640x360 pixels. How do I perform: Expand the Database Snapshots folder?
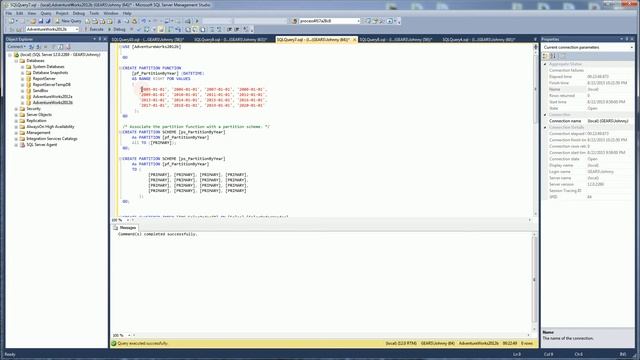(x=22, y=73)
